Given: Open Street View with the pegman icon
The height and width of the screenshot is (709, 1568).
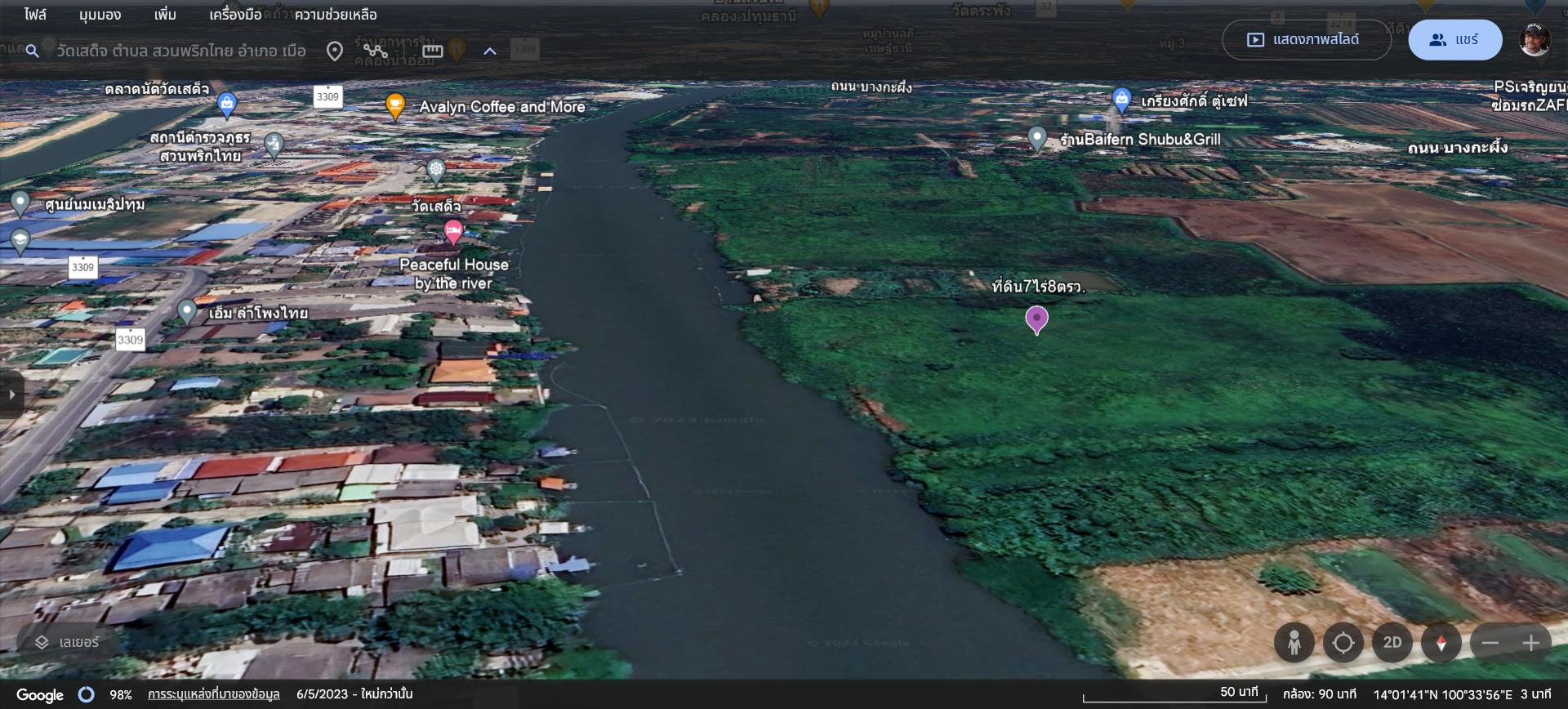Looking at the screenshot, I should [x=1294, y=643].
